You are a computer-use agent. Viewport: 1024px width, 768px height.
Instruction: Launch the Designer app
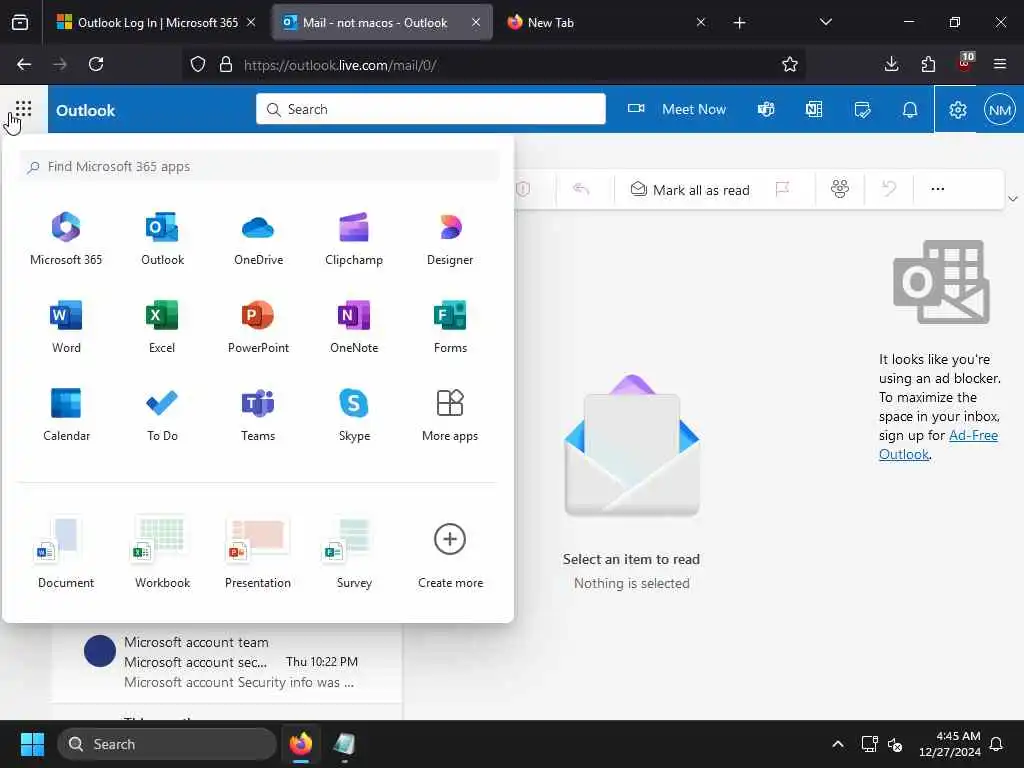450,238
